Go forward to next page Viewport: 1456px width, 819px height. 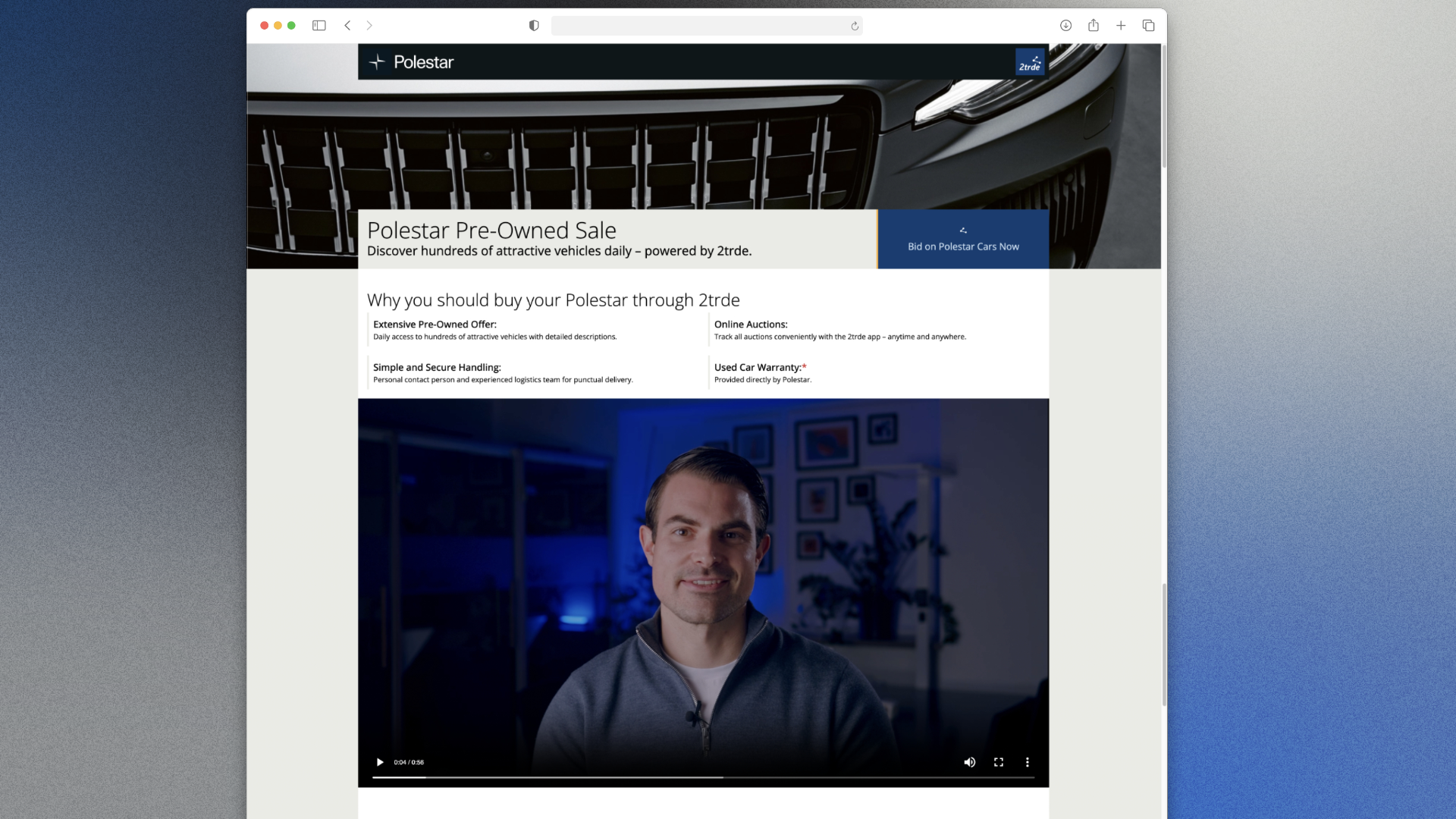(369, 26)
